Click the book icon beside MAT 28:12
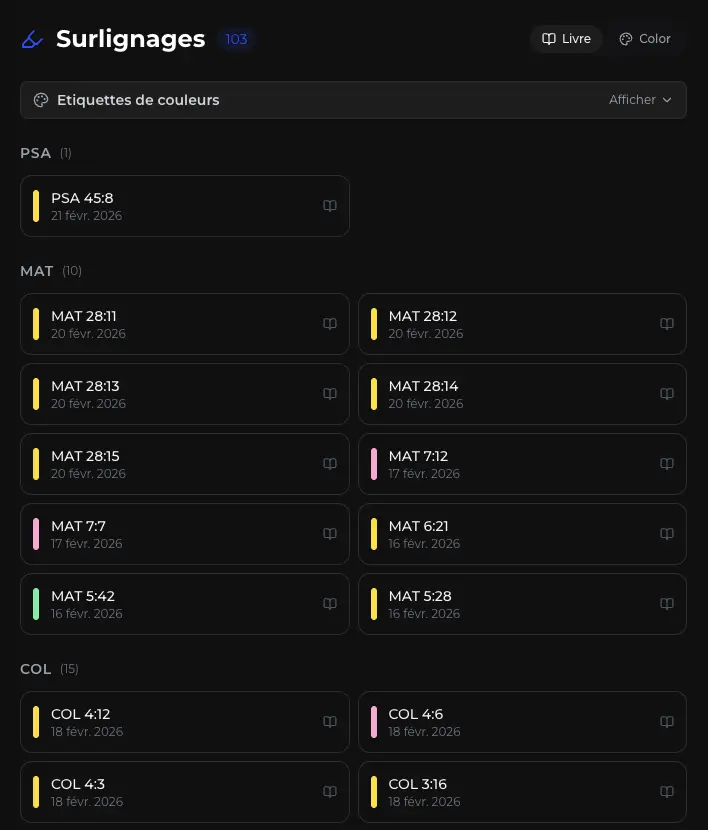The image size is (708, 830). (x=667, y=324)
